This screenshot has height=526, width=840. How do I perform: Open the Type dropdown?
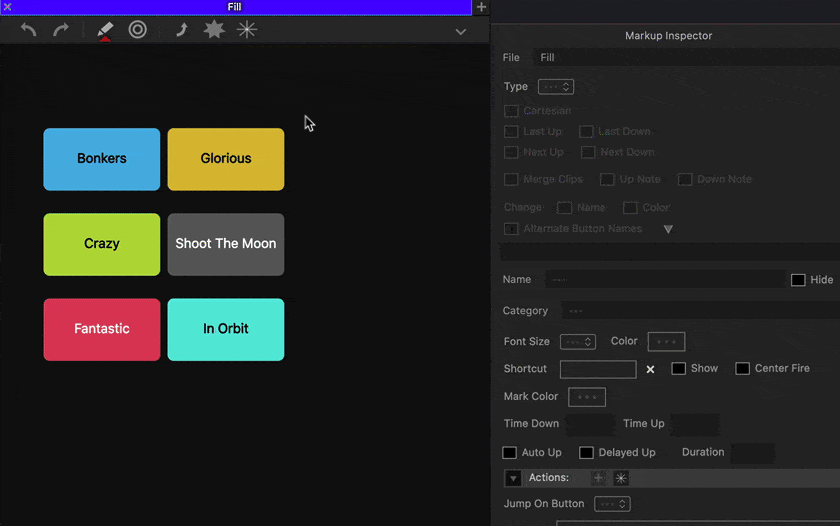pyautogui.click(x=556, y=87)
